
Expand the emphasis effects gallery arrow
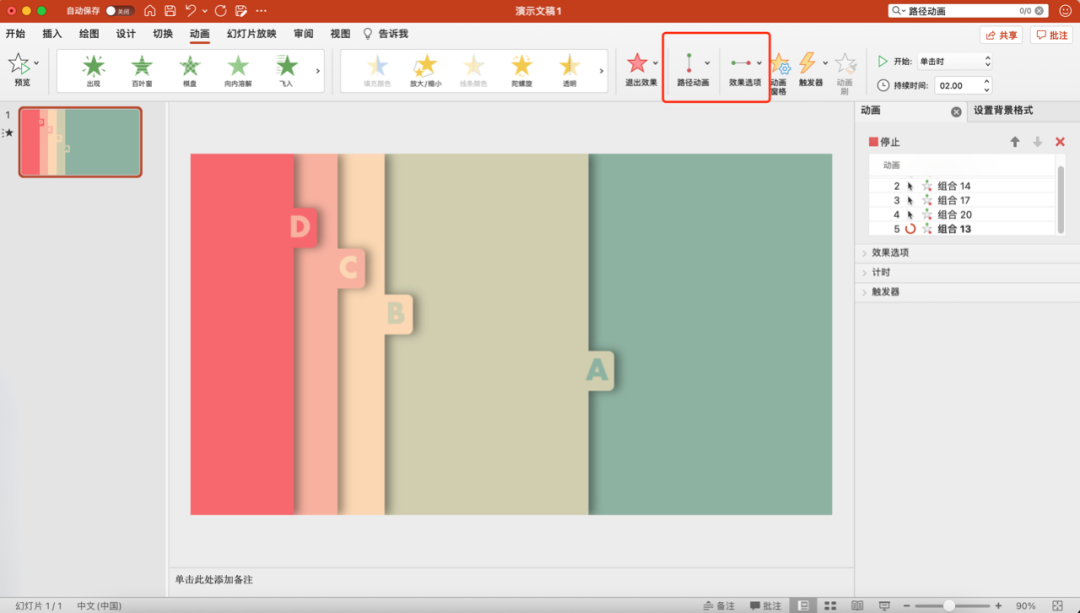click(601, 70)
